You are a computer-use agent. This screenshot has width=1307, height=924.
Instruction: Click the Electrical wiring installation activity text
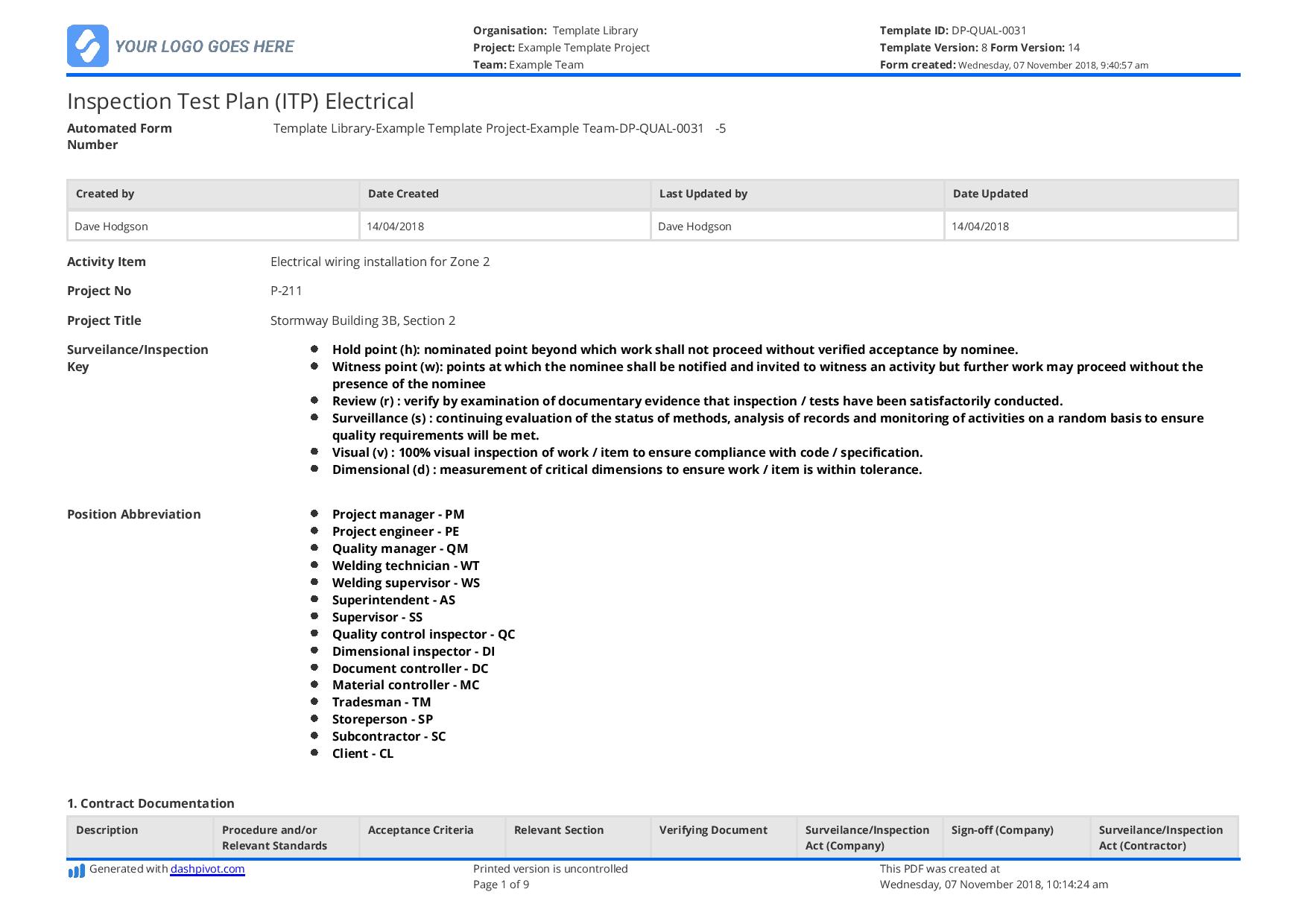[x=379, y=262]
